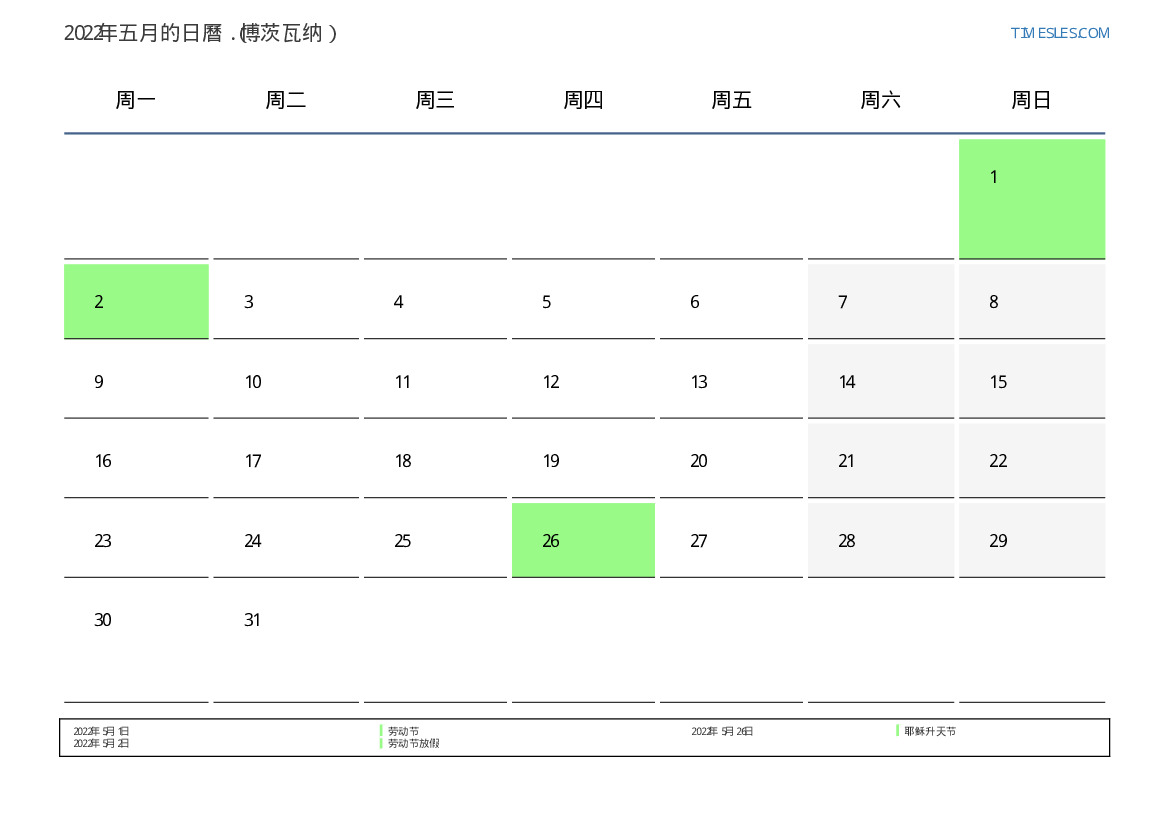Select Friday the 13th
The width and height of the screenshot is (1169, 827).
(731, 381)
